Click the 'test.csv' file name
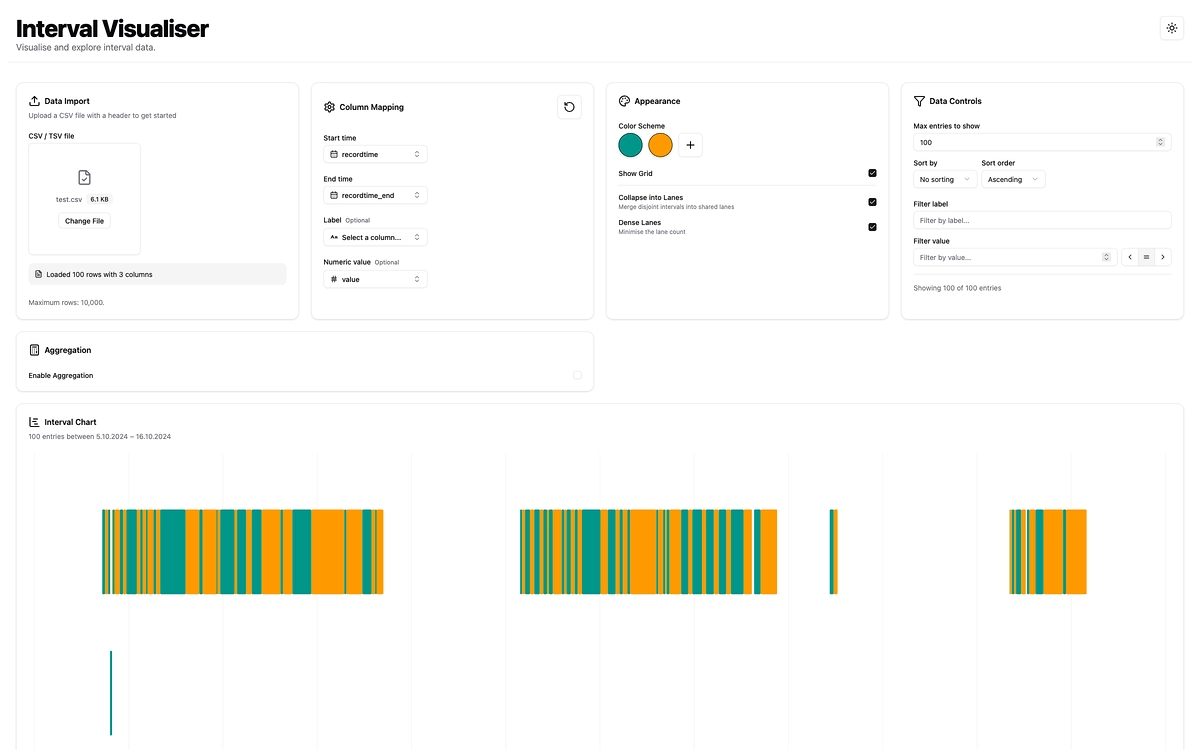The width and height of the screenshot is (1200, 750). tap(69, 199)
